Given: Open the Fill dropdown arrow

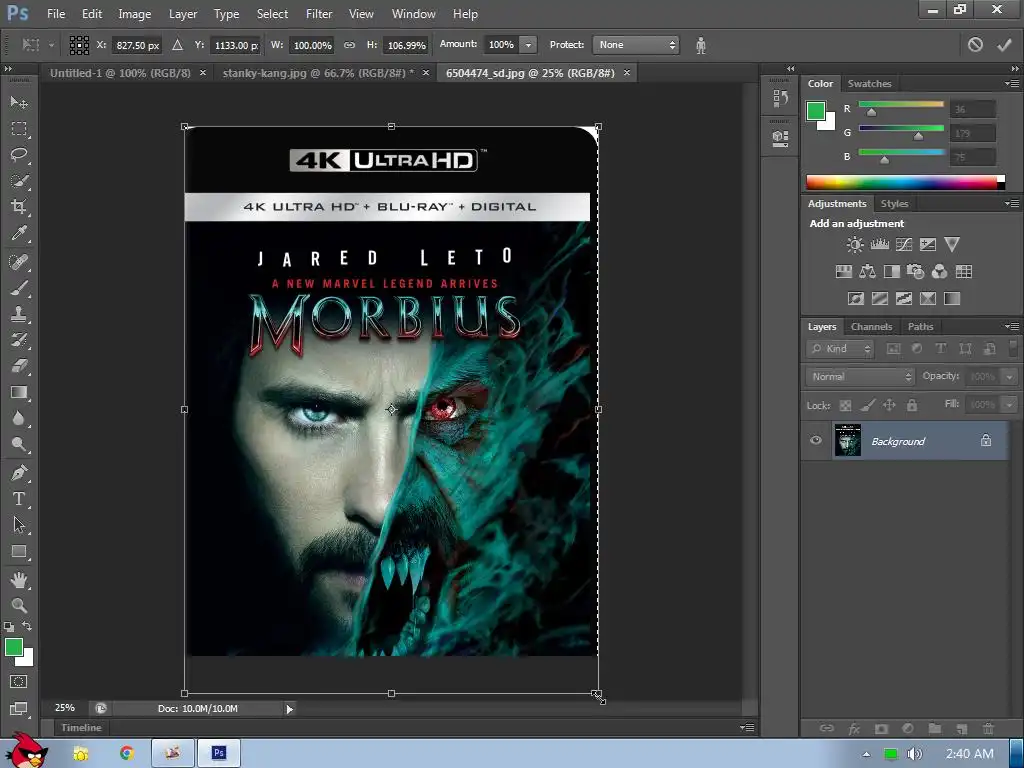Looking at the screenshot, I should click(1010, 405).
